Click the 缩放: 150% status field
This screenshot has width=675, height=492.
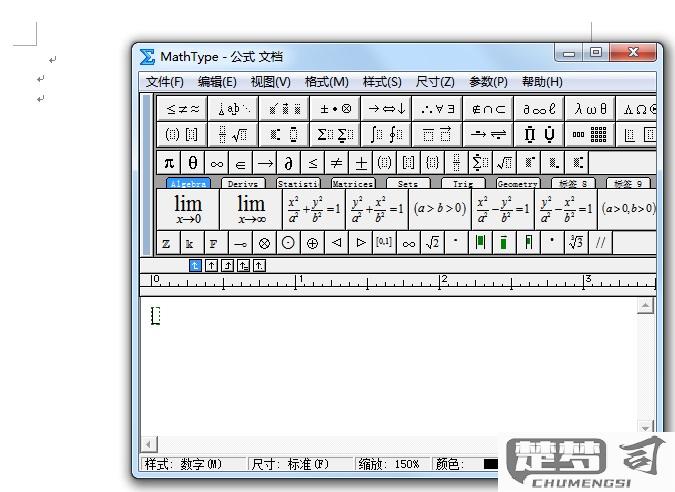[392, 464]
